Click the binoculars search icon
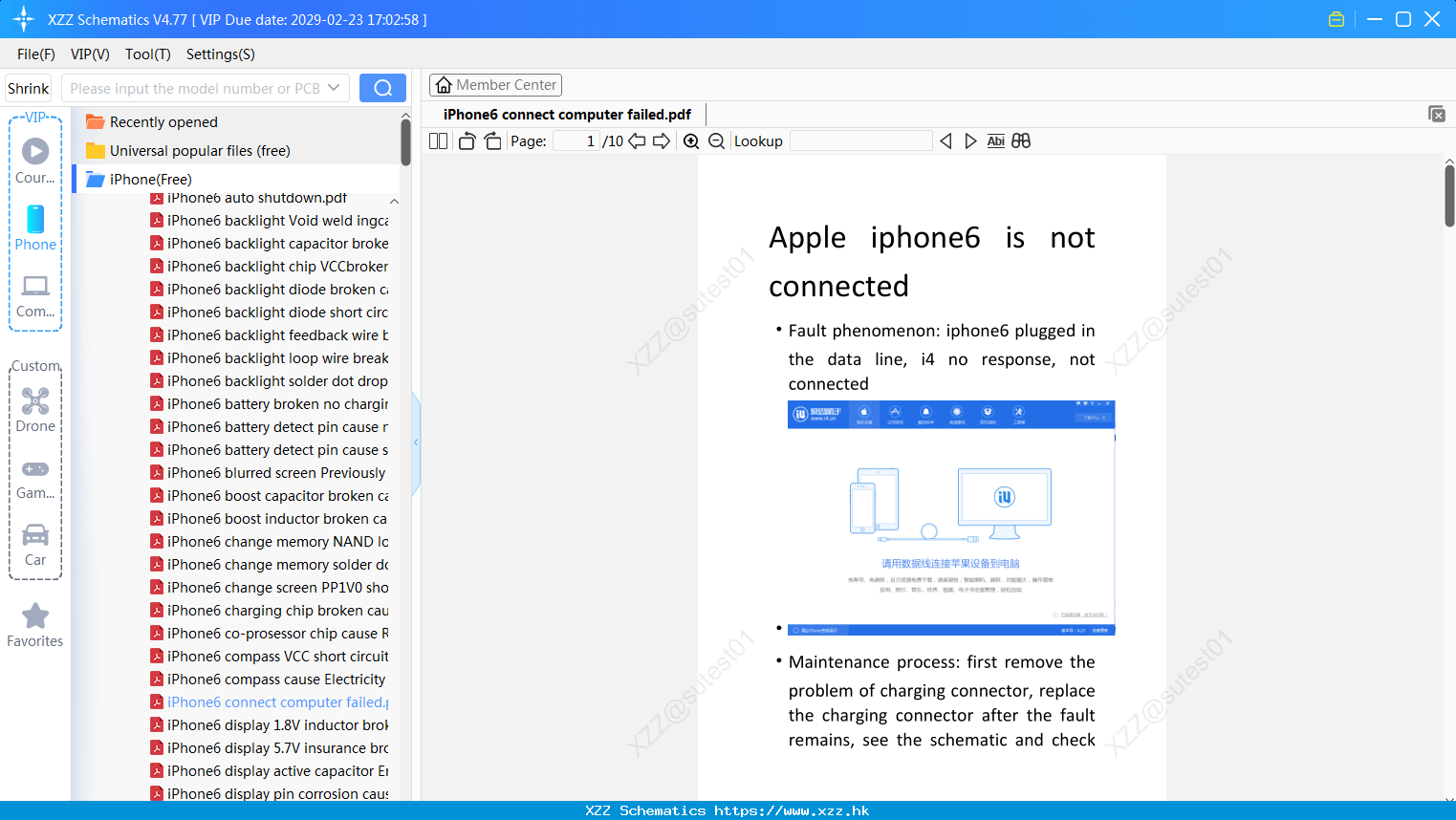This screenshot has height=820, width=1456. 1021,141
